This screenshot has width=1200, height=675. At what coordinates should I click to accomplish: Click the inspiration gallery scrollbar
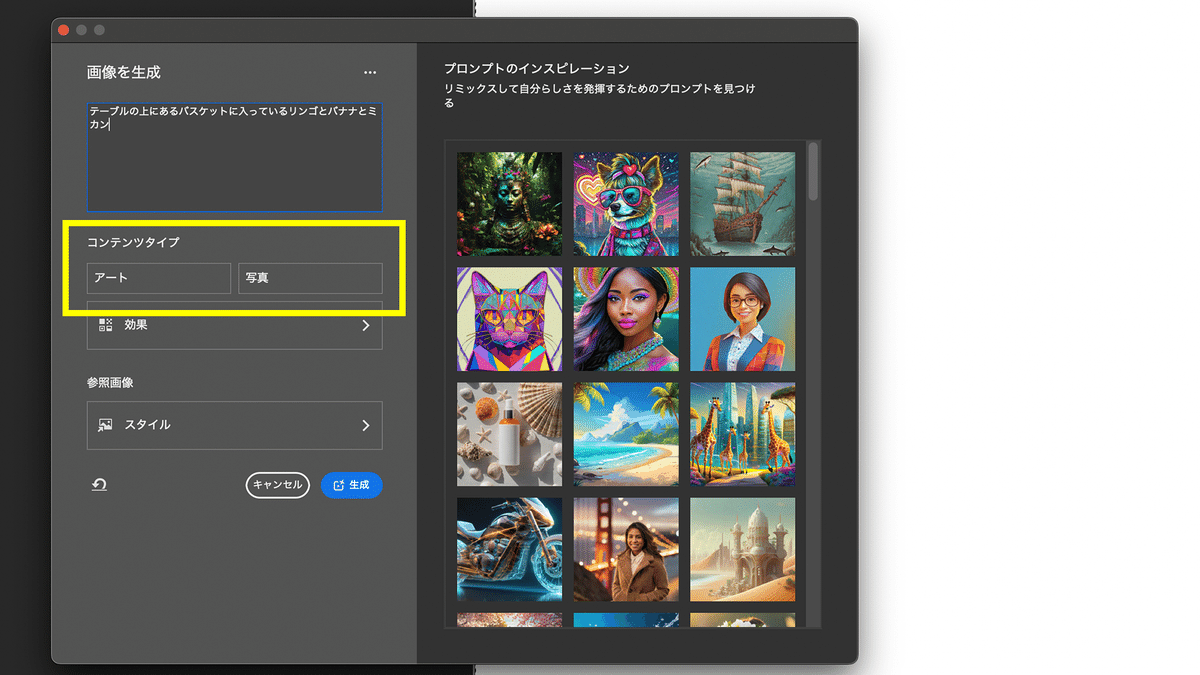point(814,171)
